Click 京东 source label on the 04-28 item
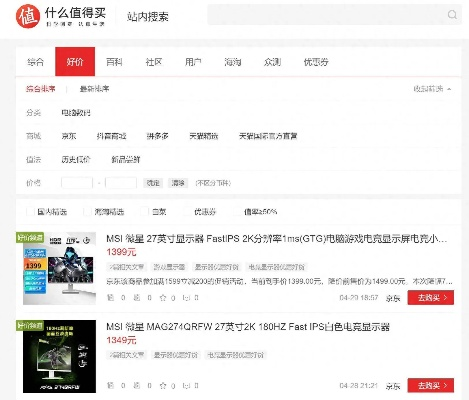 click(x=393, y=386)
